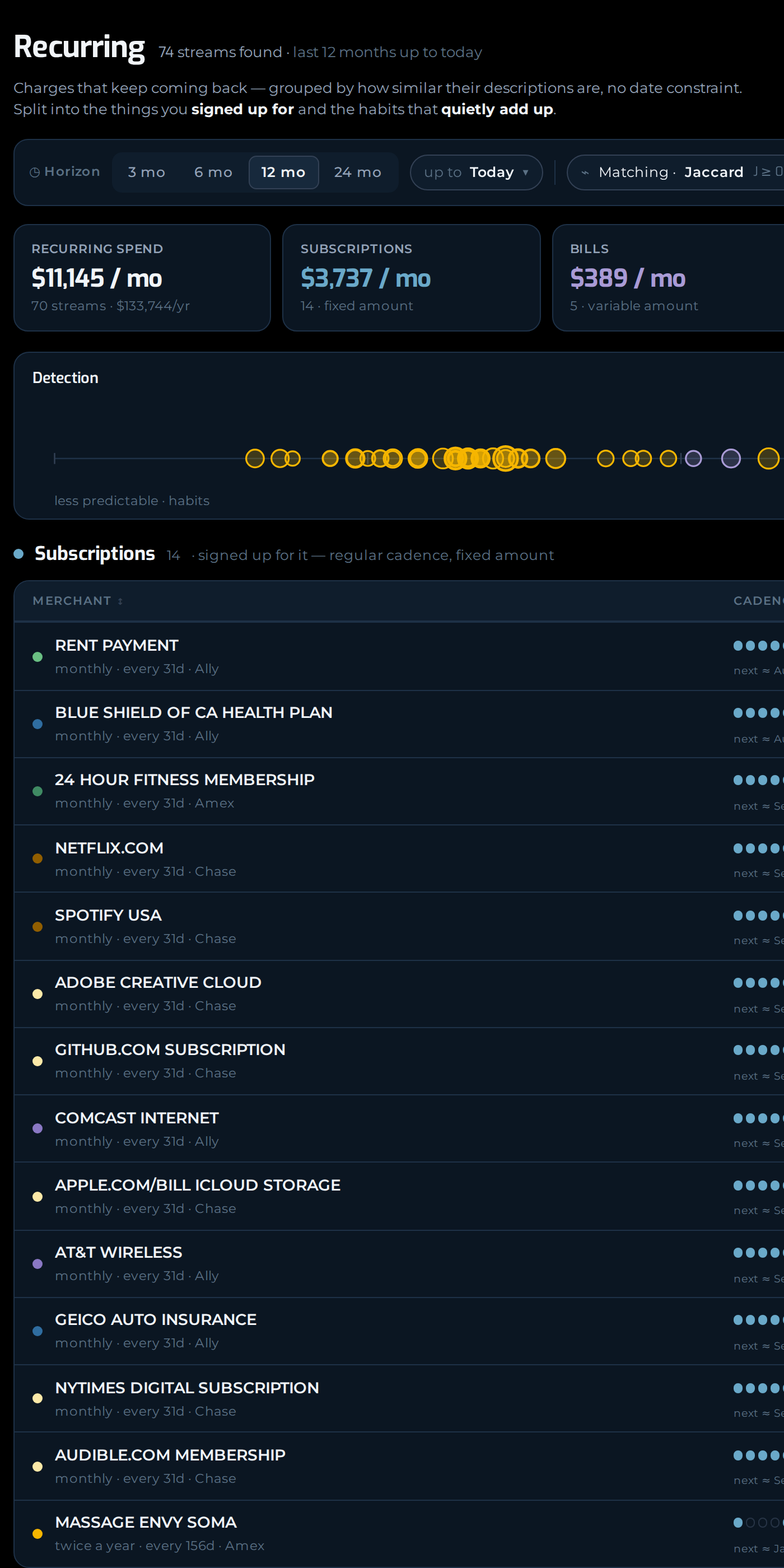Click the 24 HOUR FITNESS MEMBERSHIP row
784x1568 pixels.
tap(399, 791)
